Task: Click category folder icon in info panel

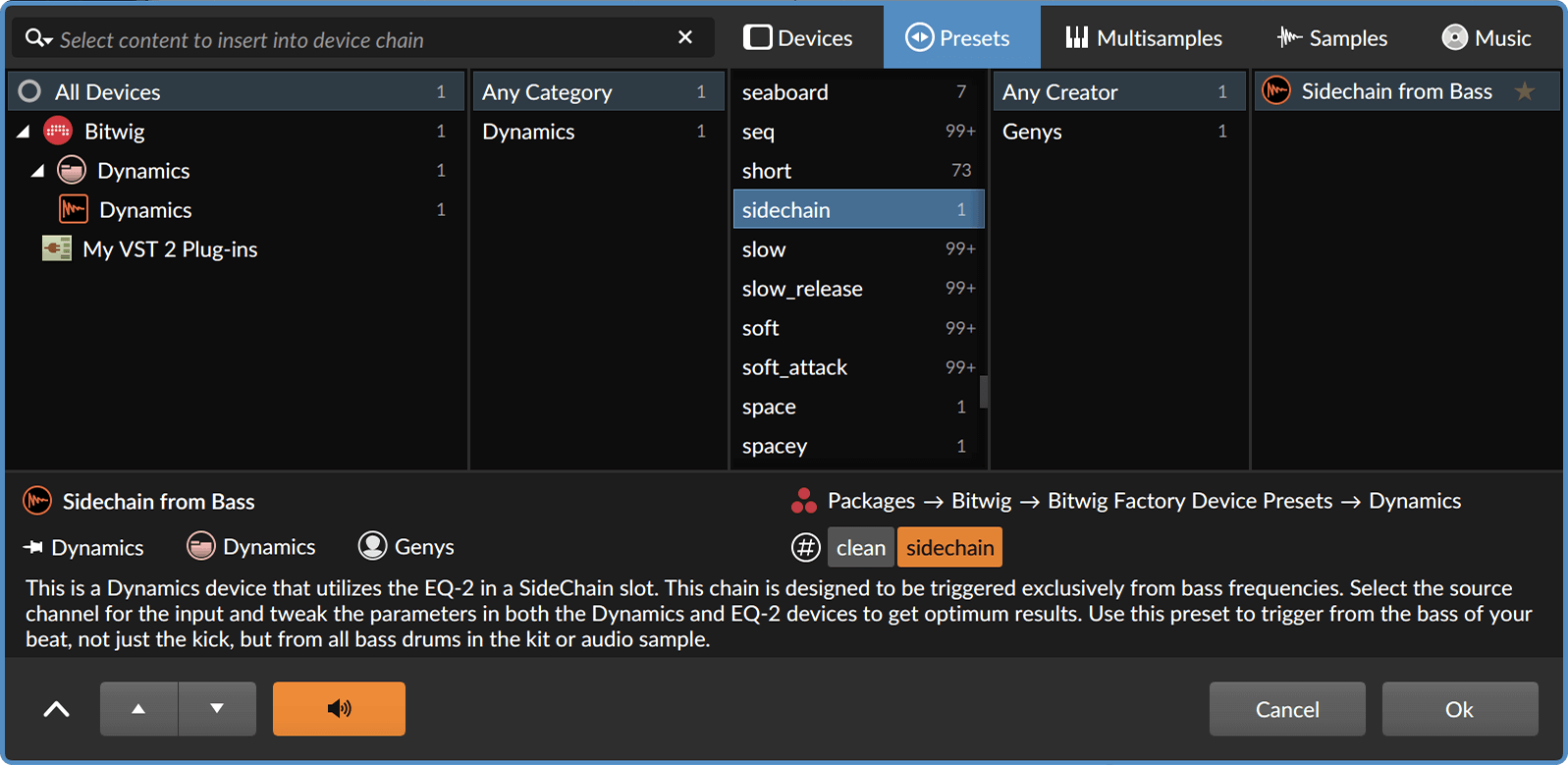Action: 200,546
